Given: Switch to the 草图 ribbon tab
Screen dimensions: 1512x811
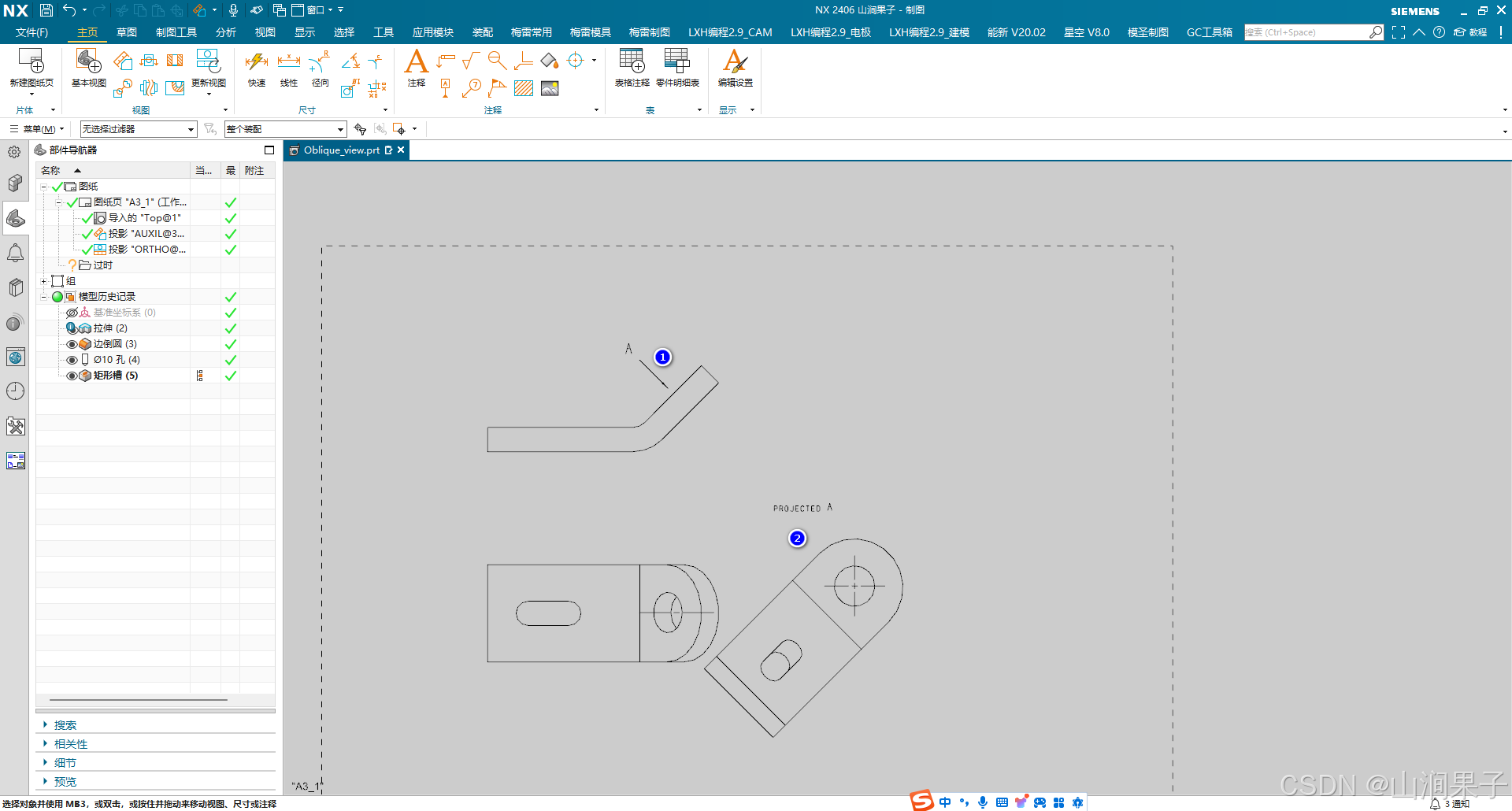Looking at the screenshot, I should (x=127, y=32).
